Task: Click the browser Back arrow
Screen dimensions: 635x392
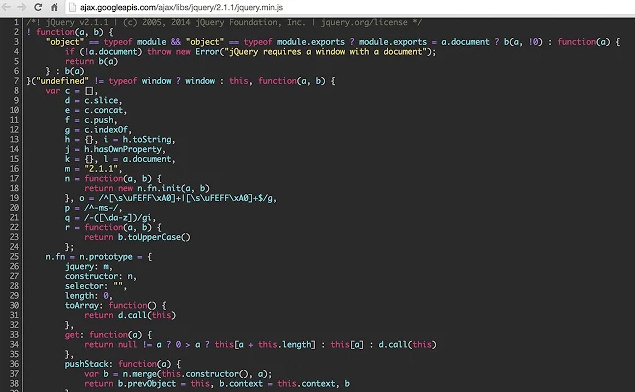Action: coord(7,7)
